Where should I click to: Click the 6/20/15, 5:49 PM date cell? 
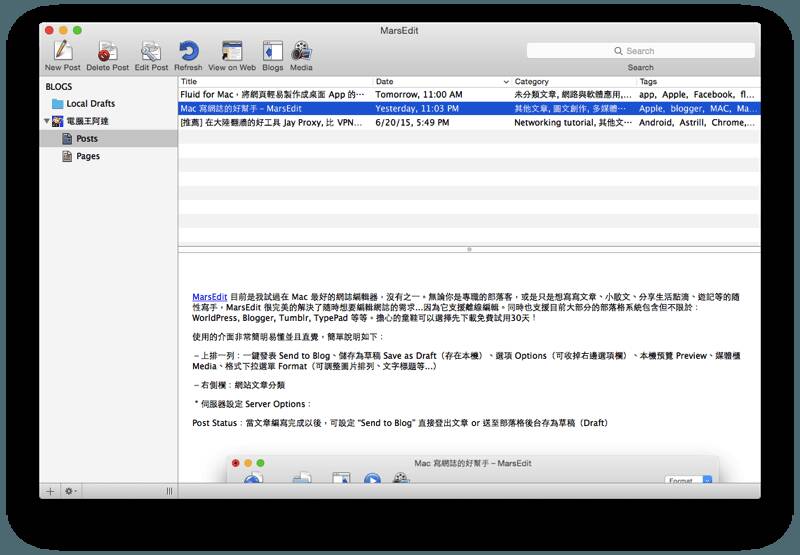pos(412,122)
